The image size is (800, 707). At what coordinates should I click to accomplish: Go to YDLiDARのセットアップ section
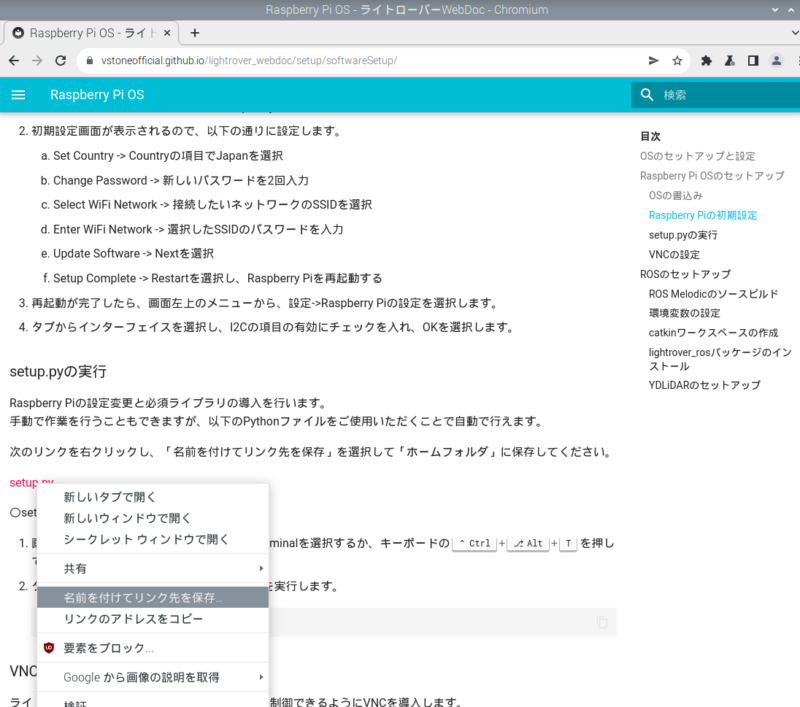click(x=705, y=385)
